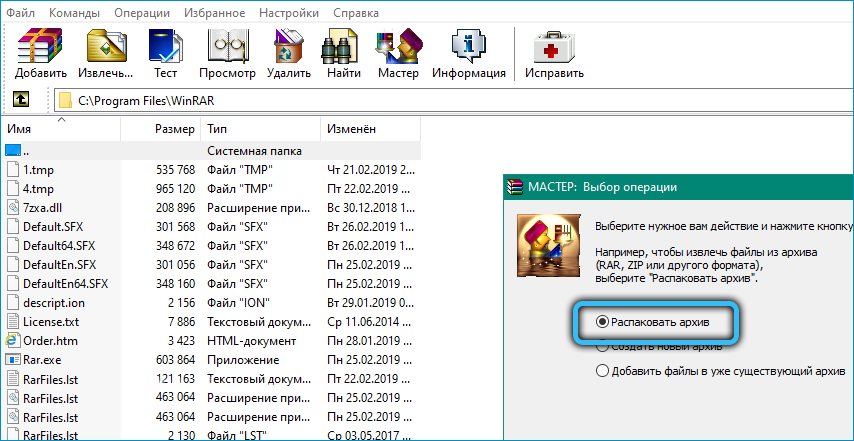Click the date cell Вт 29.01.2019
Image resolution: width=854 pixels, height=441 pixels.
click(x=372, y=303)
